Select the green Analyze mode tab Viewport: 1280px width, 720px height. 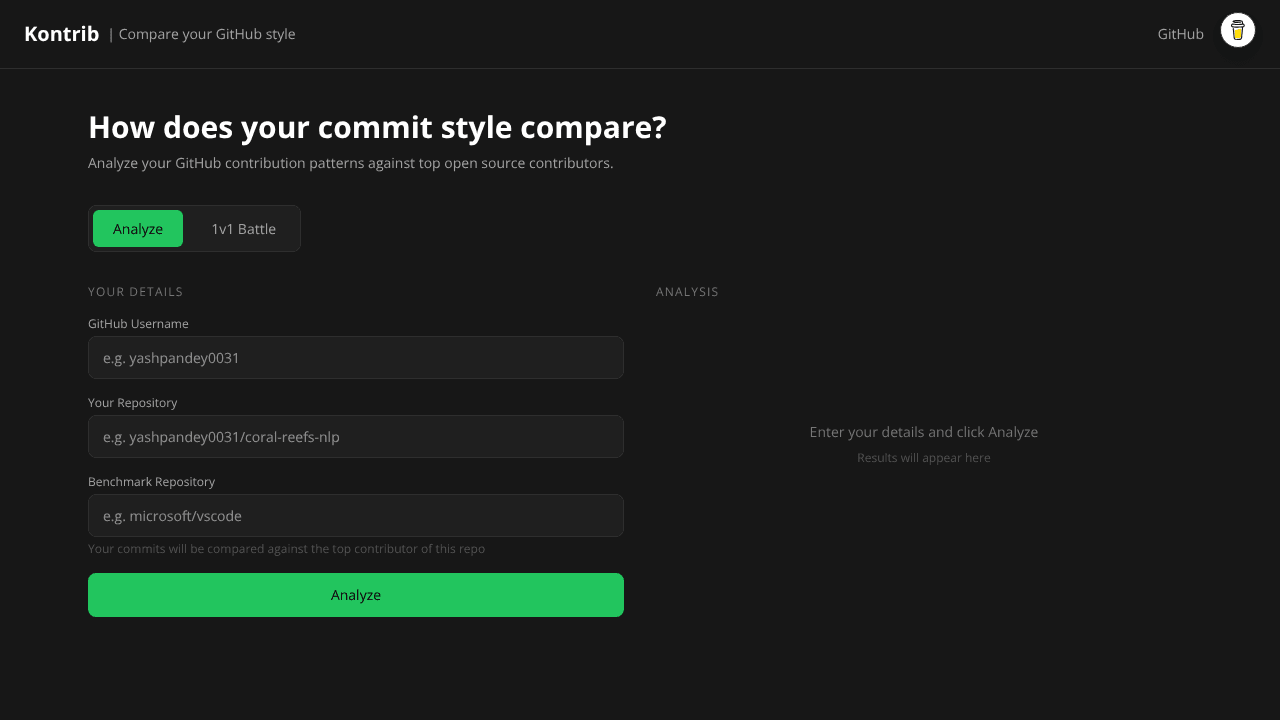point(138,229)
